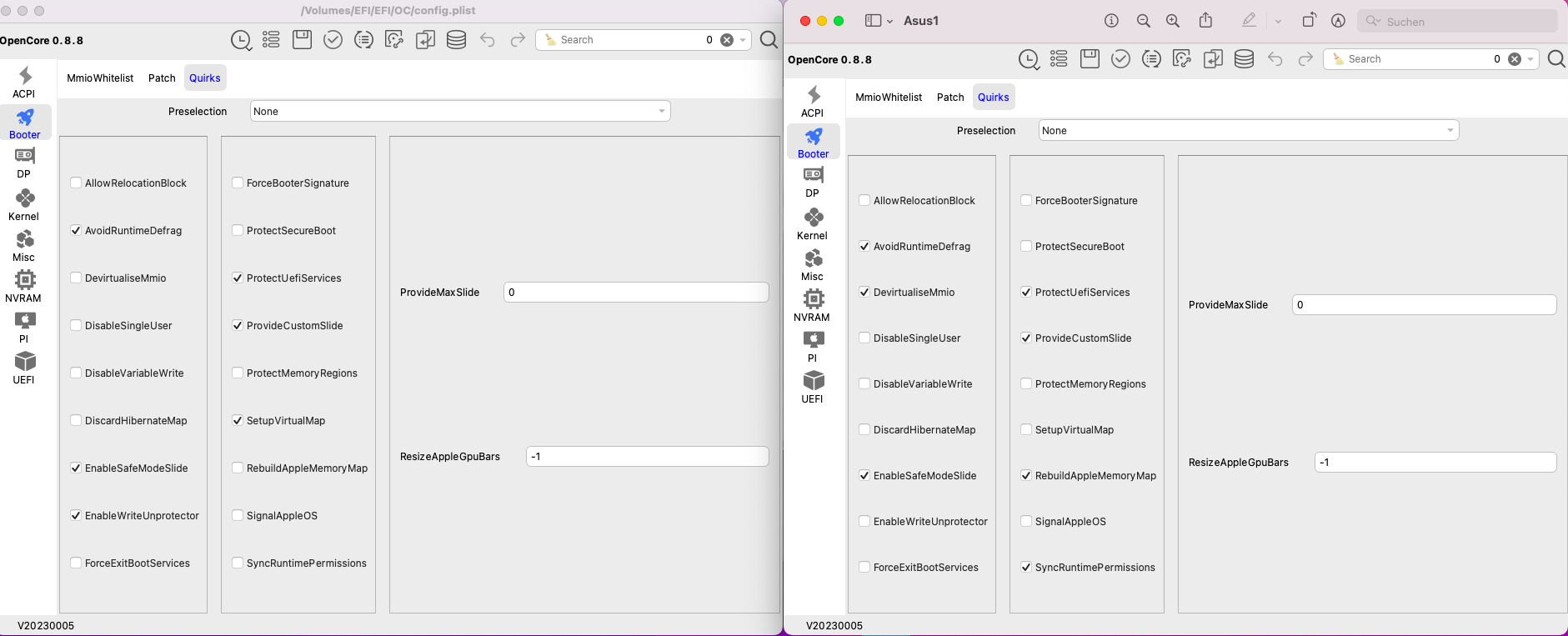Click OpenCore 0.8.8 label in config.plist window

coord(42,41)
